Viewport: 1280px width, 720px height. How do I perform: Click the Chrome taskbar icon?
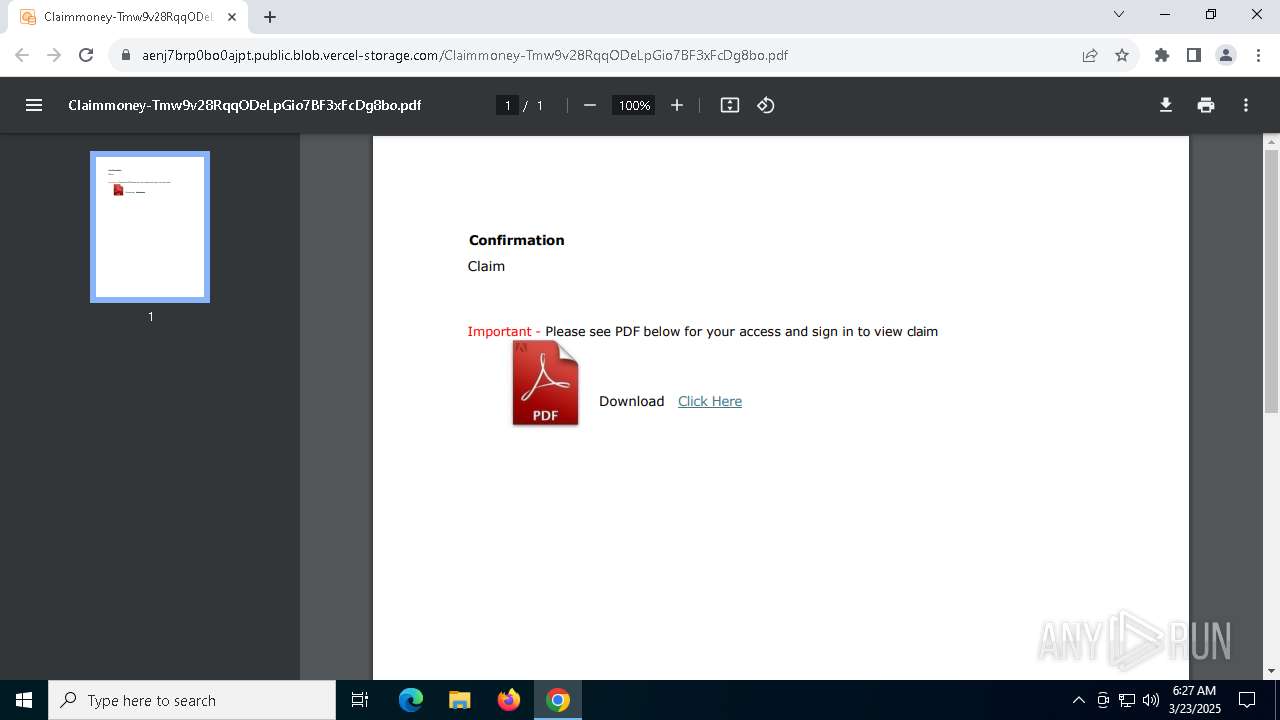pos(558,700)
